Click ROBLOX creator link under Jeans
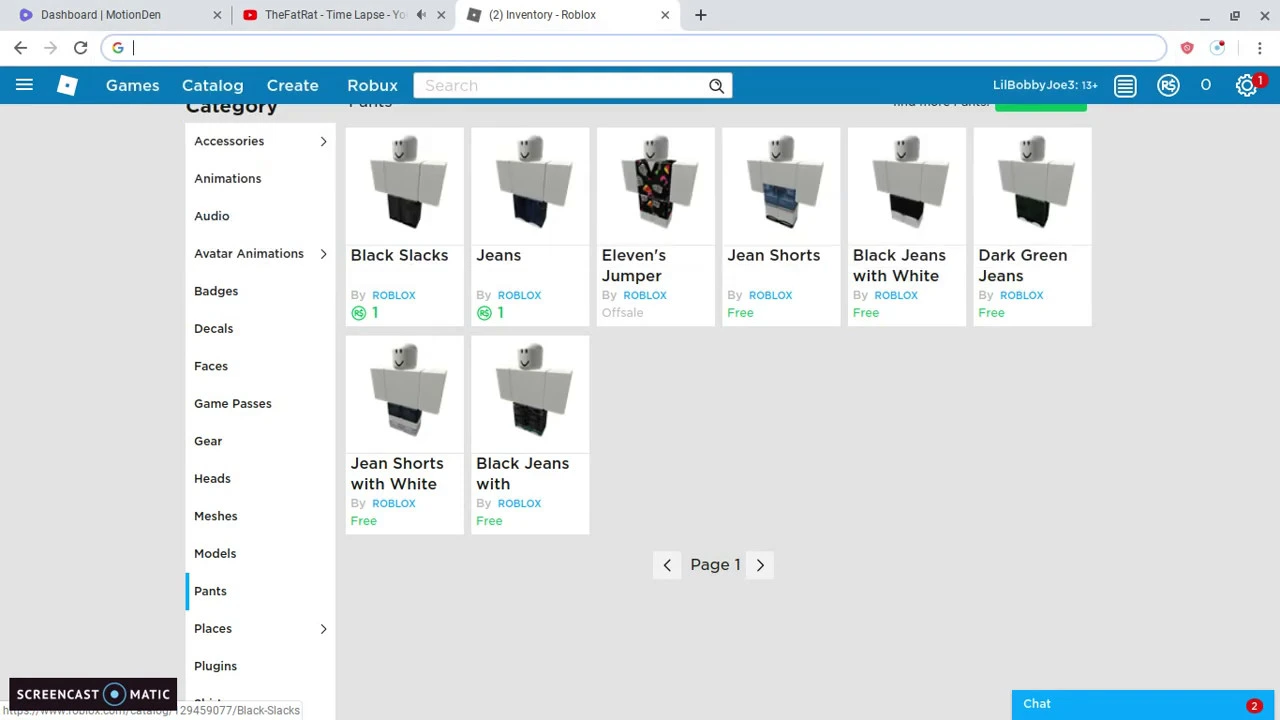The image size is (1280, 720). click(519, 296)
